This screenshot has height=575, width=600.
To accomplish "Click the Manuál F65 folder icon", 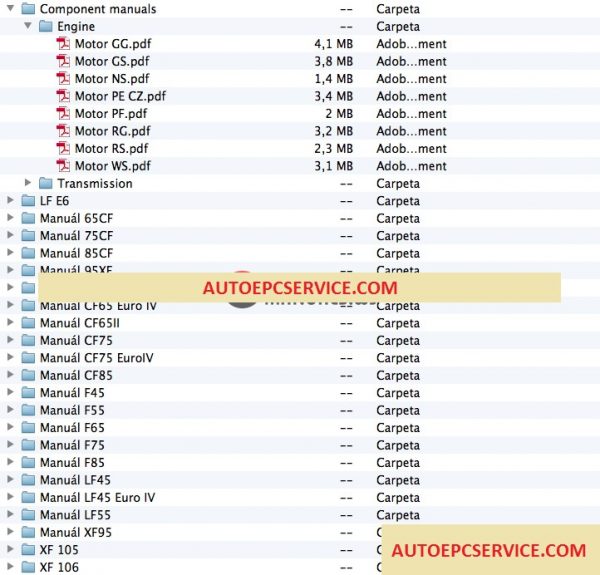I will 28,427.
